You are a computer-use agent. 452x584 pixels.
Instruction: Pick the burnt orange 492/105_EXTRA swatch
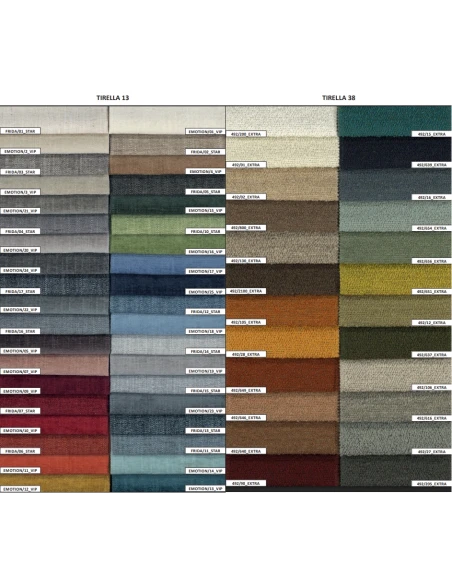[x=282, y=311]
